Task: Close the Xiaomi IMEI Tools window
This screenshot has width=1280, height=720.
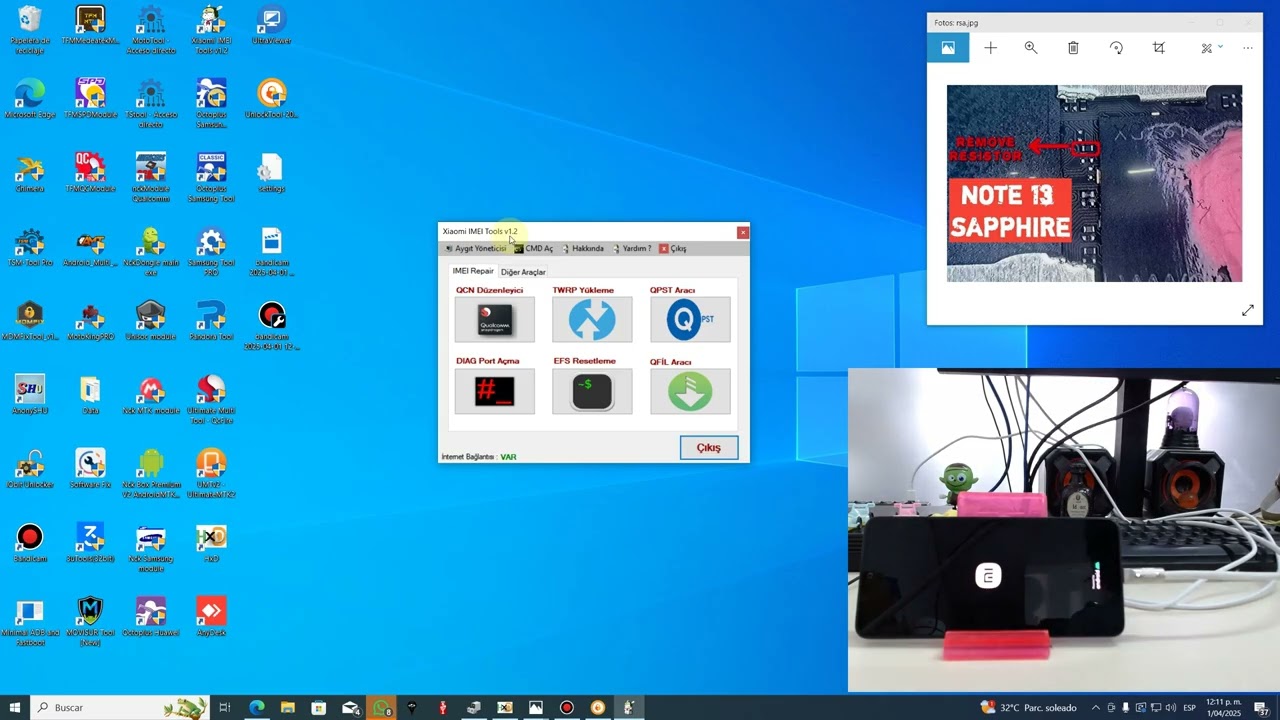Action: 742,232
